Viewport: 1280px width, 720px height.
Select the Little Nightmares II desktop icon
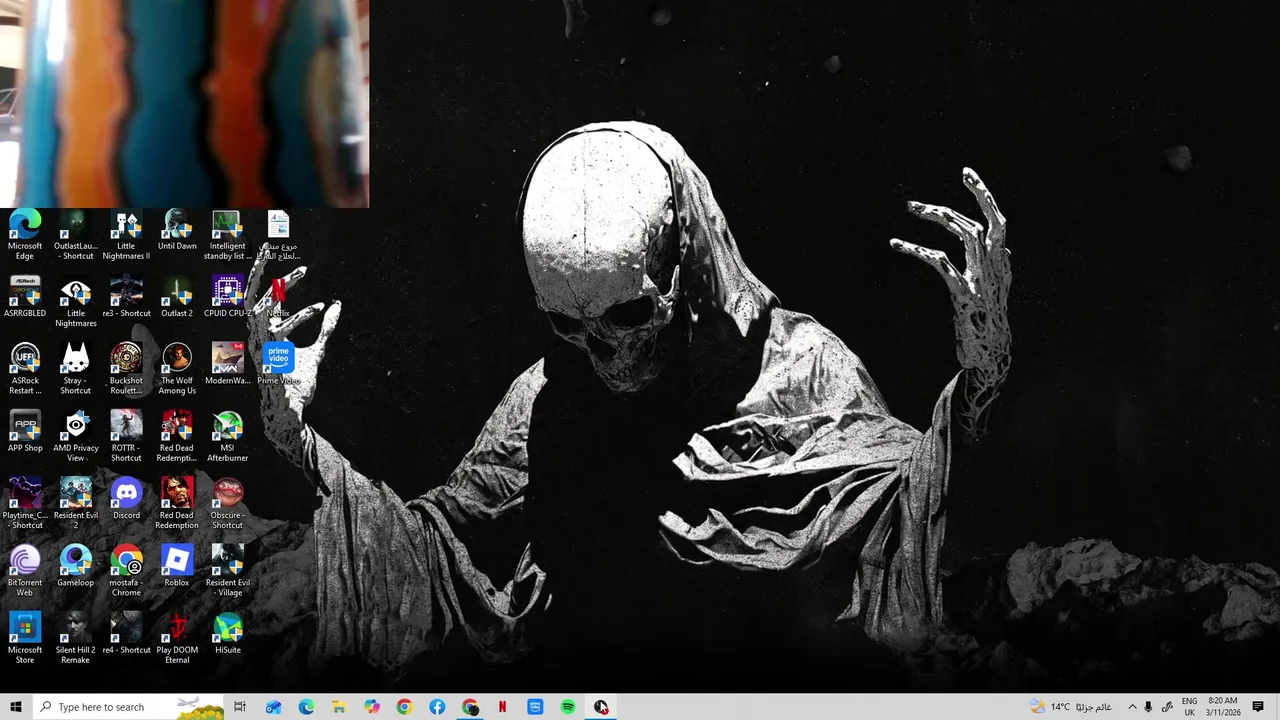pyautogui.click(x=126, y=235)
